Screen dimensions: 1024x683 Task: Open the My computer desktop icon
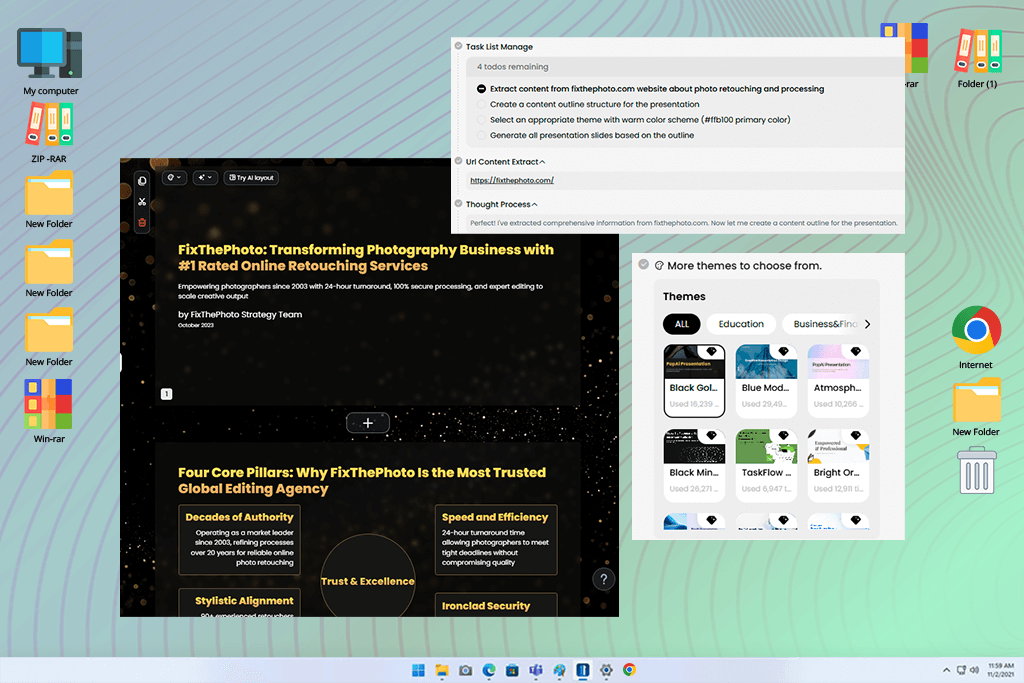pos(50,62)
